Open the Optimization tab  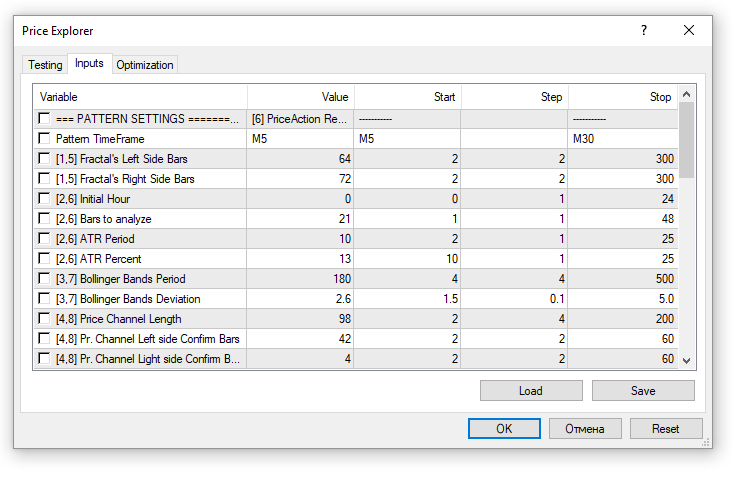145,65
